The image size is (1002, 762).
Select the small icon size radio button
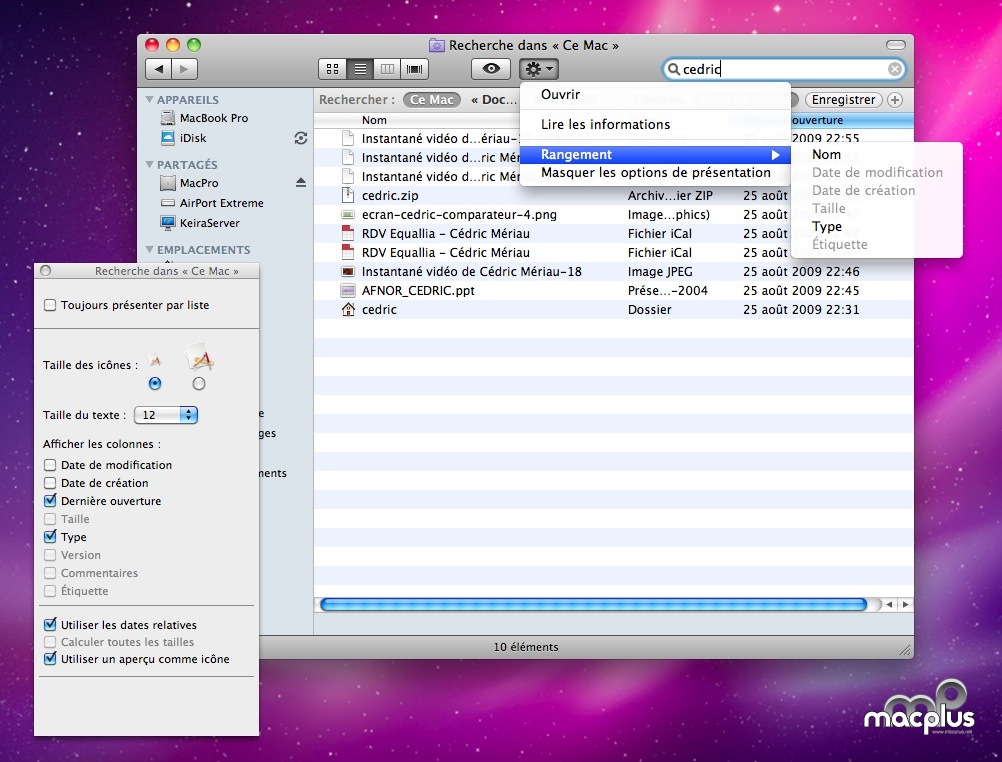click(155, 384)
